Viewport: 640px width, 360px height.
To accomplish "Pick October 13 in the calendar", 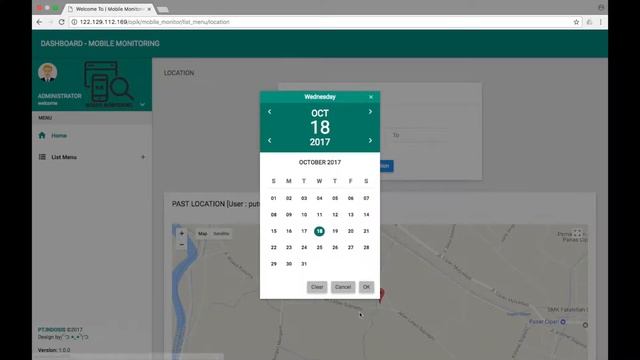I will tap(351, 215).
